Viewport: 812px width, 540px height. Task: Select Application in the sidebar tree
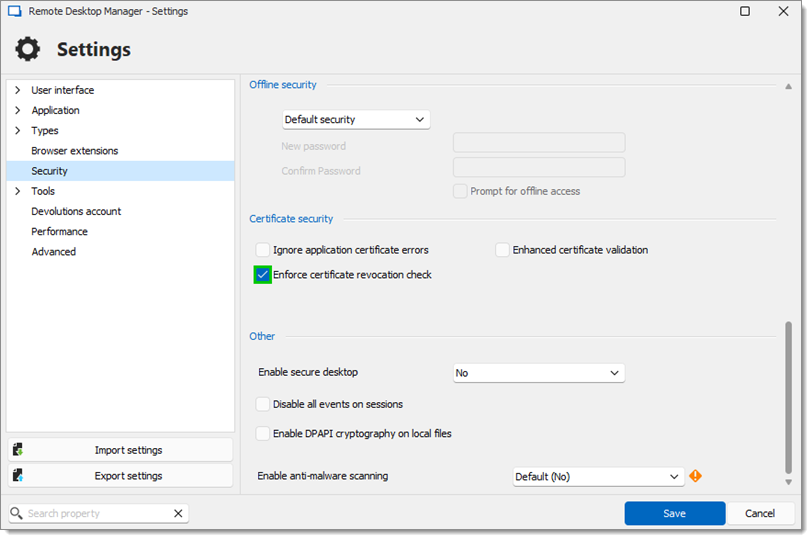tap(55, 110)
